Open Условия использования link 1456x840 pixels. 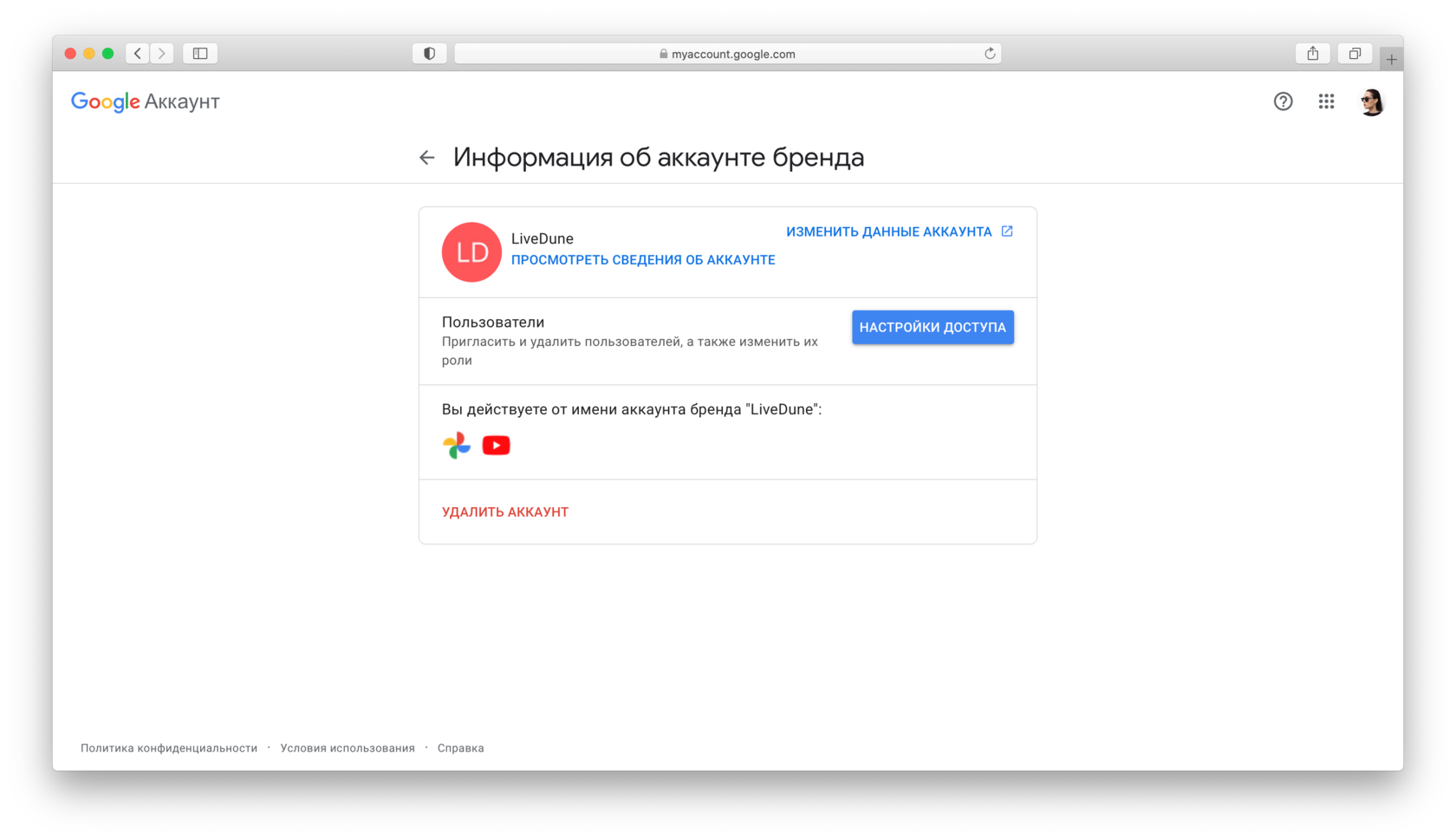[x=348, y=747]
